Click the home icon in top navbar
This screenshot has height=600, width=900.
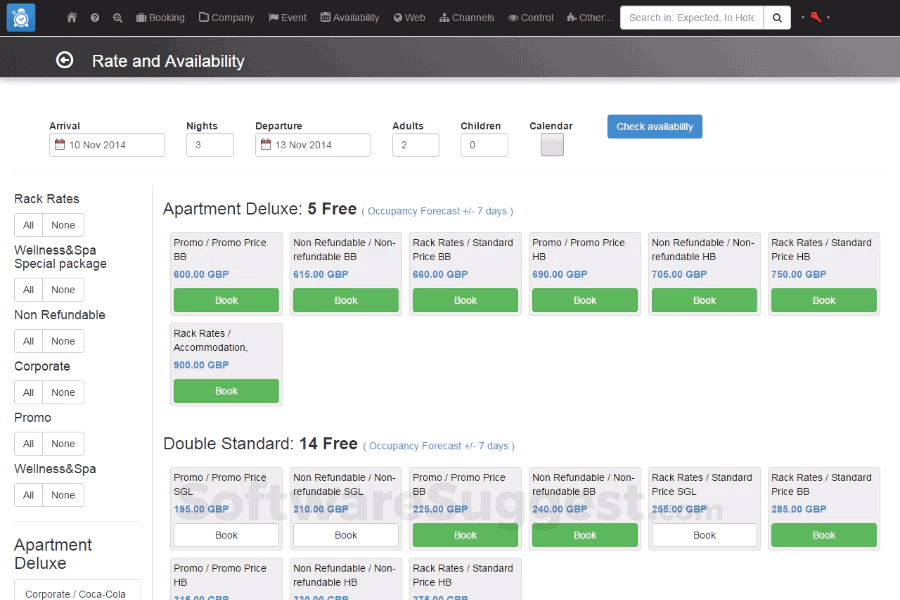tap(72, 18)
